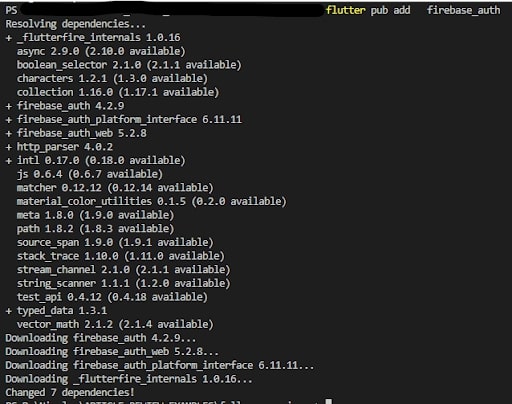Viewport: 512px width, 404px height.
Task: Click the 'flutter pub add' command text
Action: (368, 10)
